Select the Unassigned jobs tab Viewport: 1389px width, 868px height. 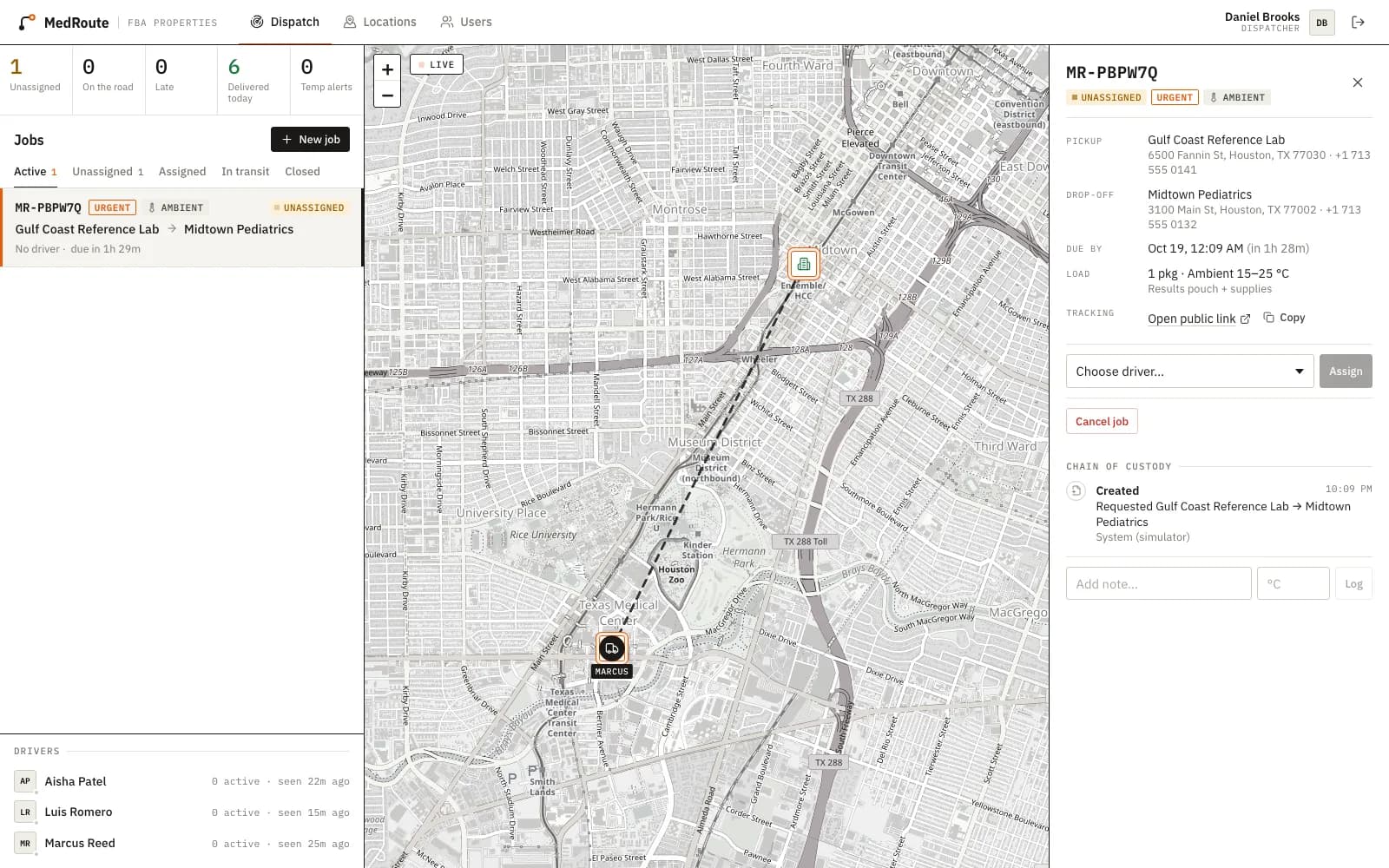point(108,172)
